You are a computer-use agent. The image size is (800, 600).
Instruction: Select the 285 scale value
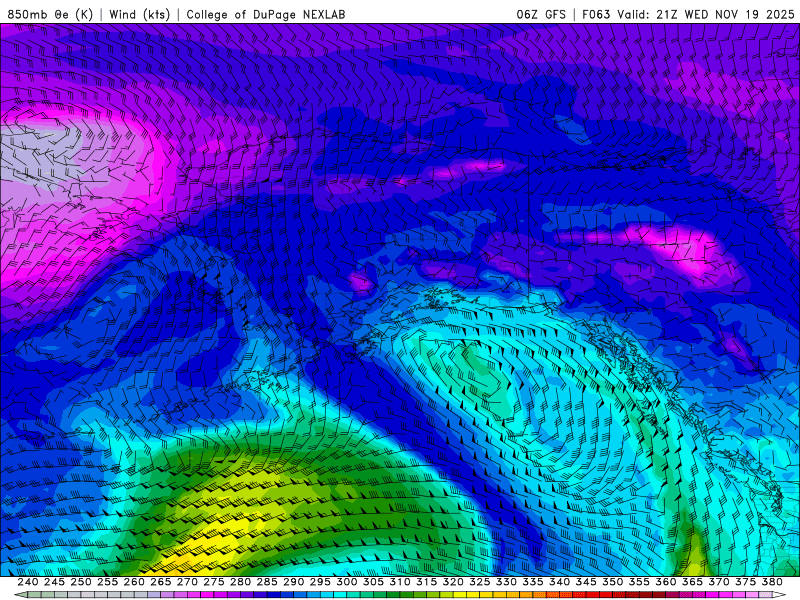click(267, 582)
